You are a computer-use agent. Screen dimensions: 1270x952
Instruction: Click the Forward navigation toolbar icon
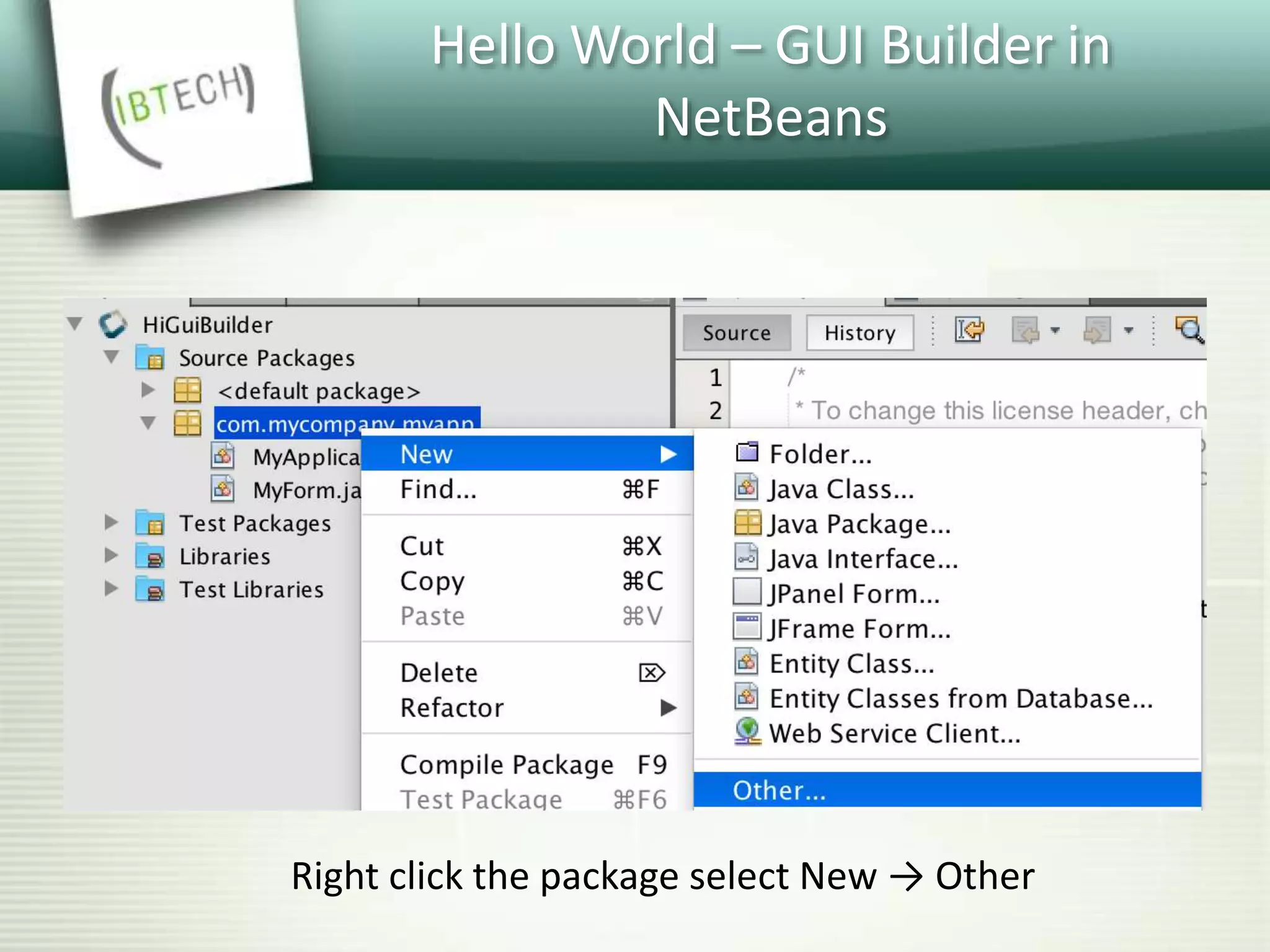point(1097,330)
